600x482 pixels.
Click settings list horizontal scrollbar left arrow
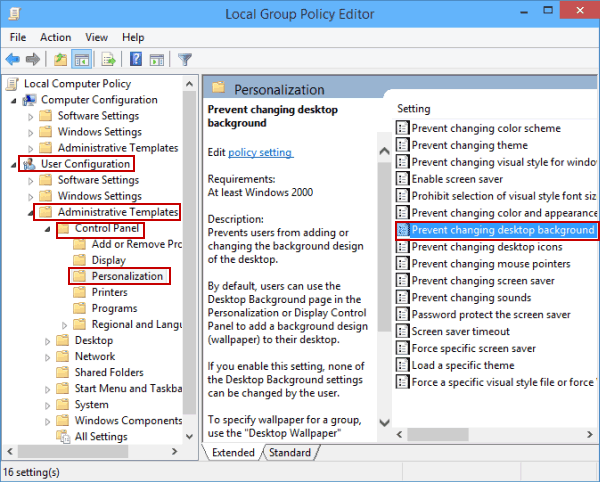(x=399, y=434)
